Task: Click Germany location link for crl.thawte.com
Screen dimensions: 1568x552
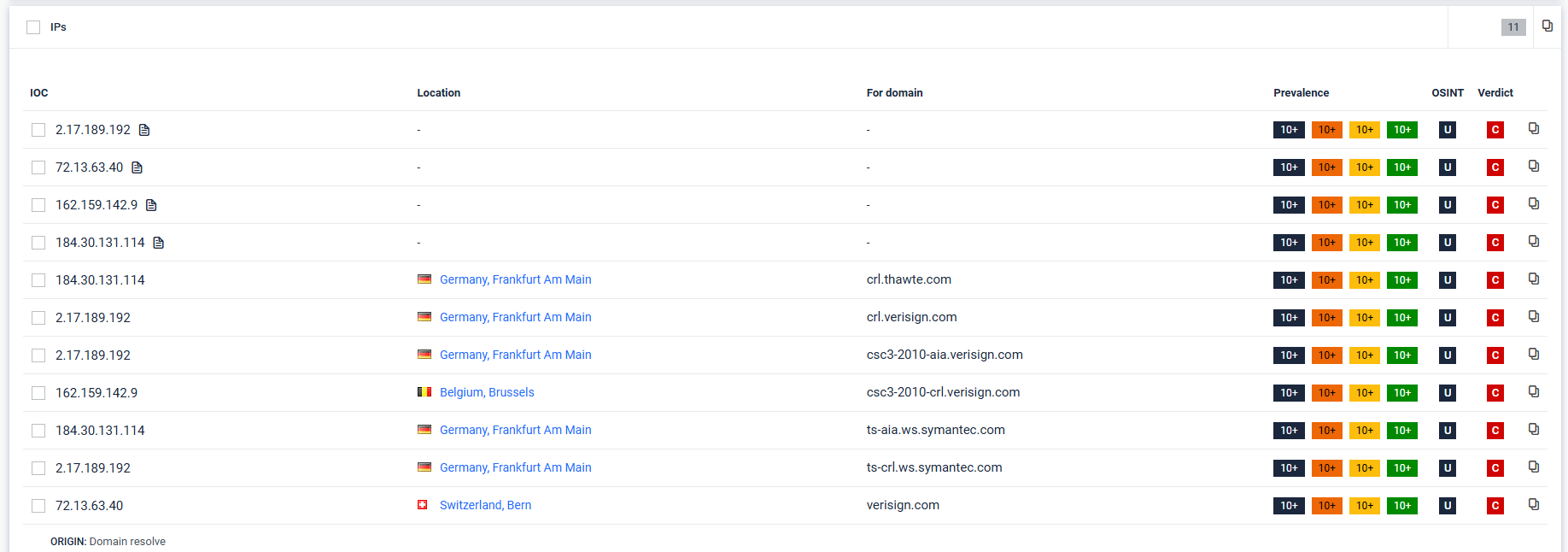Action: [515, 279]
